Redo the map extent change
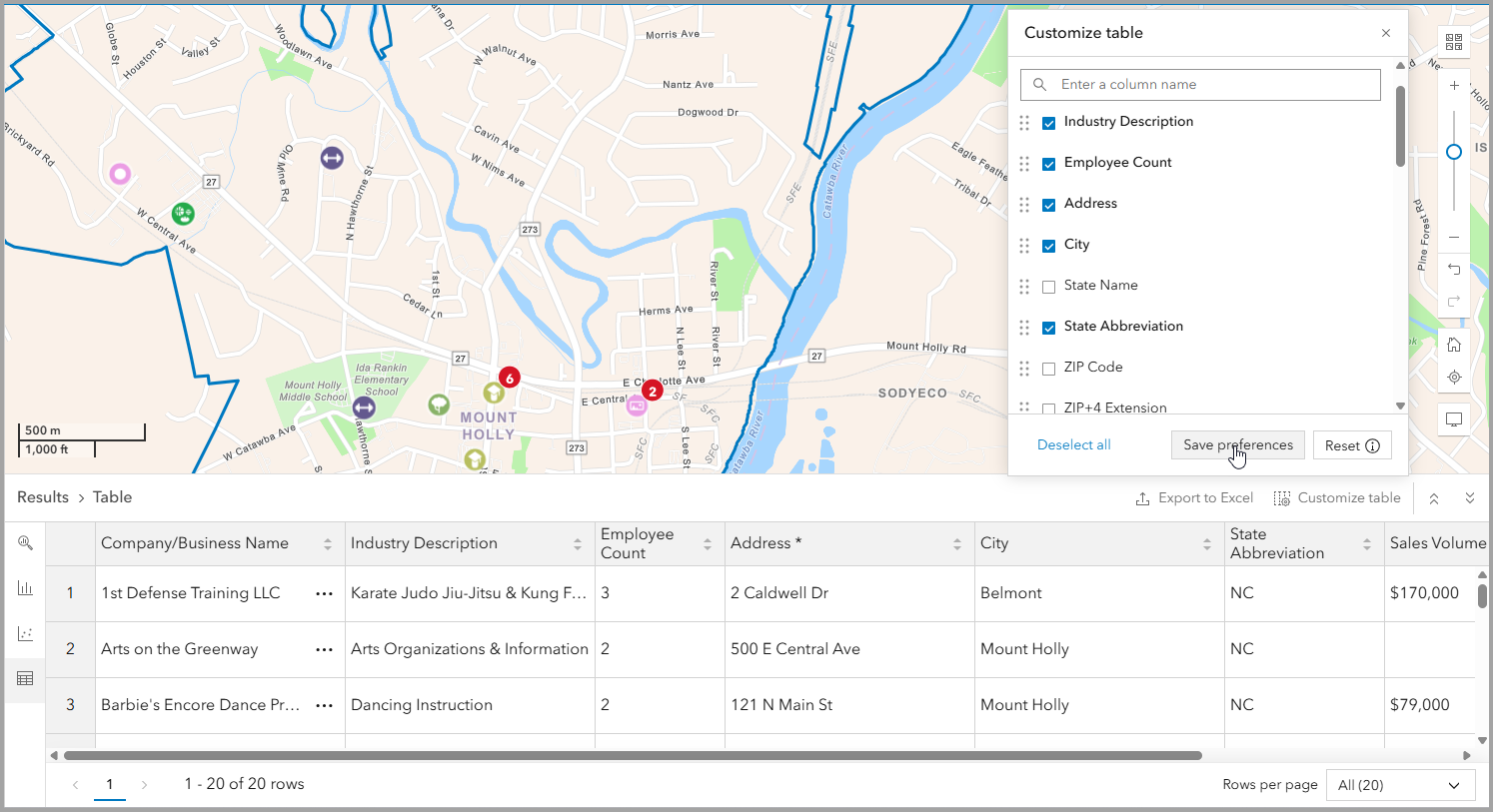 1454,301
